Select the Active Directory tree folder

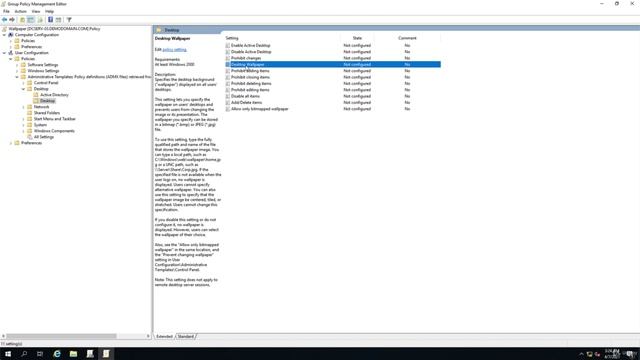tap(54, 95)
